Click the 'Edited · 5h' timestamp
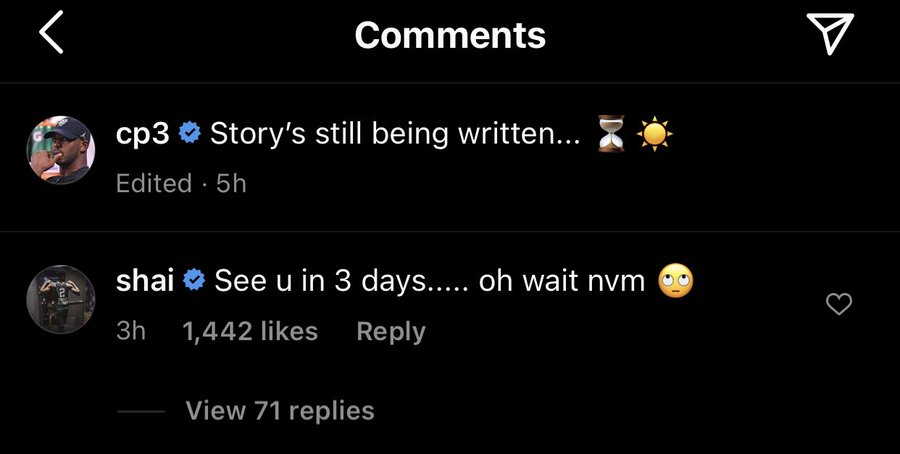Screen dimensions: 900x454 [181, 183]
